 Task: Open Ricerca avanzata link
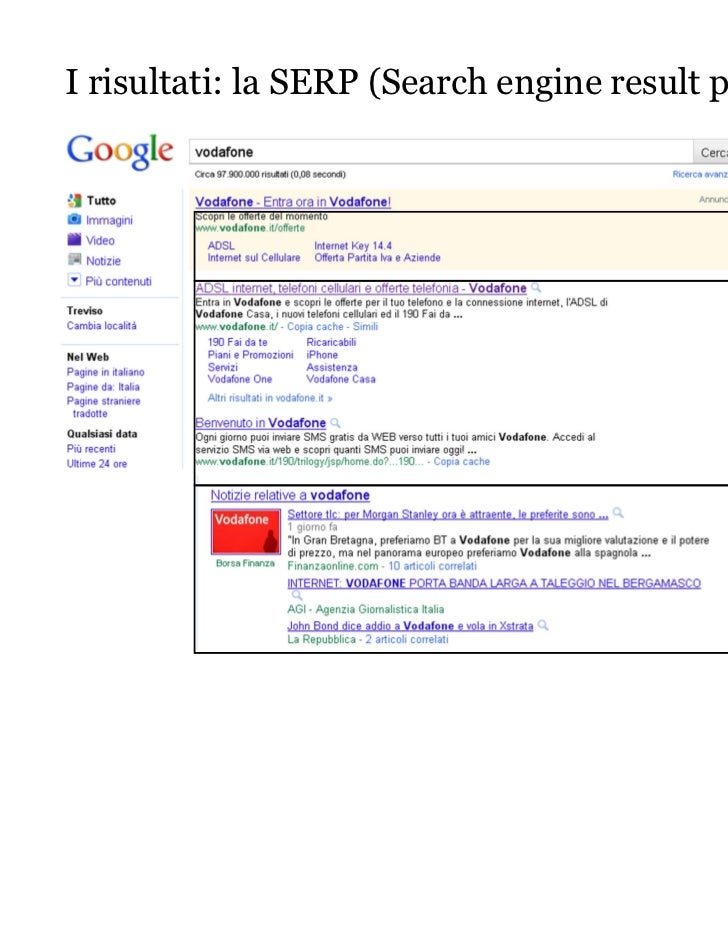pyautogui.click(x=700, y=174)
